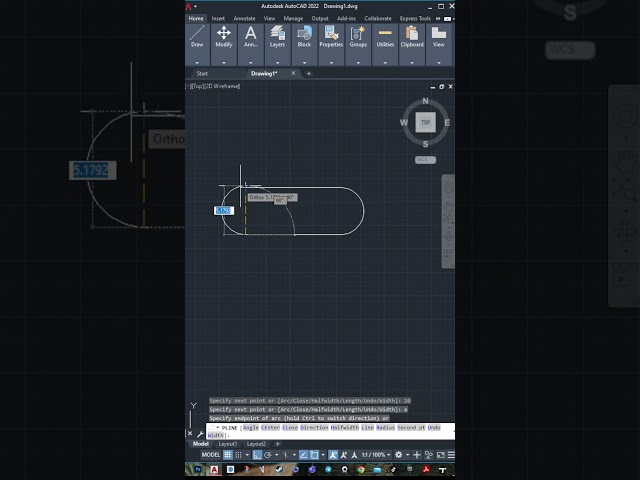Expand the Quick Access toolbar arrow

pos(196,7)
